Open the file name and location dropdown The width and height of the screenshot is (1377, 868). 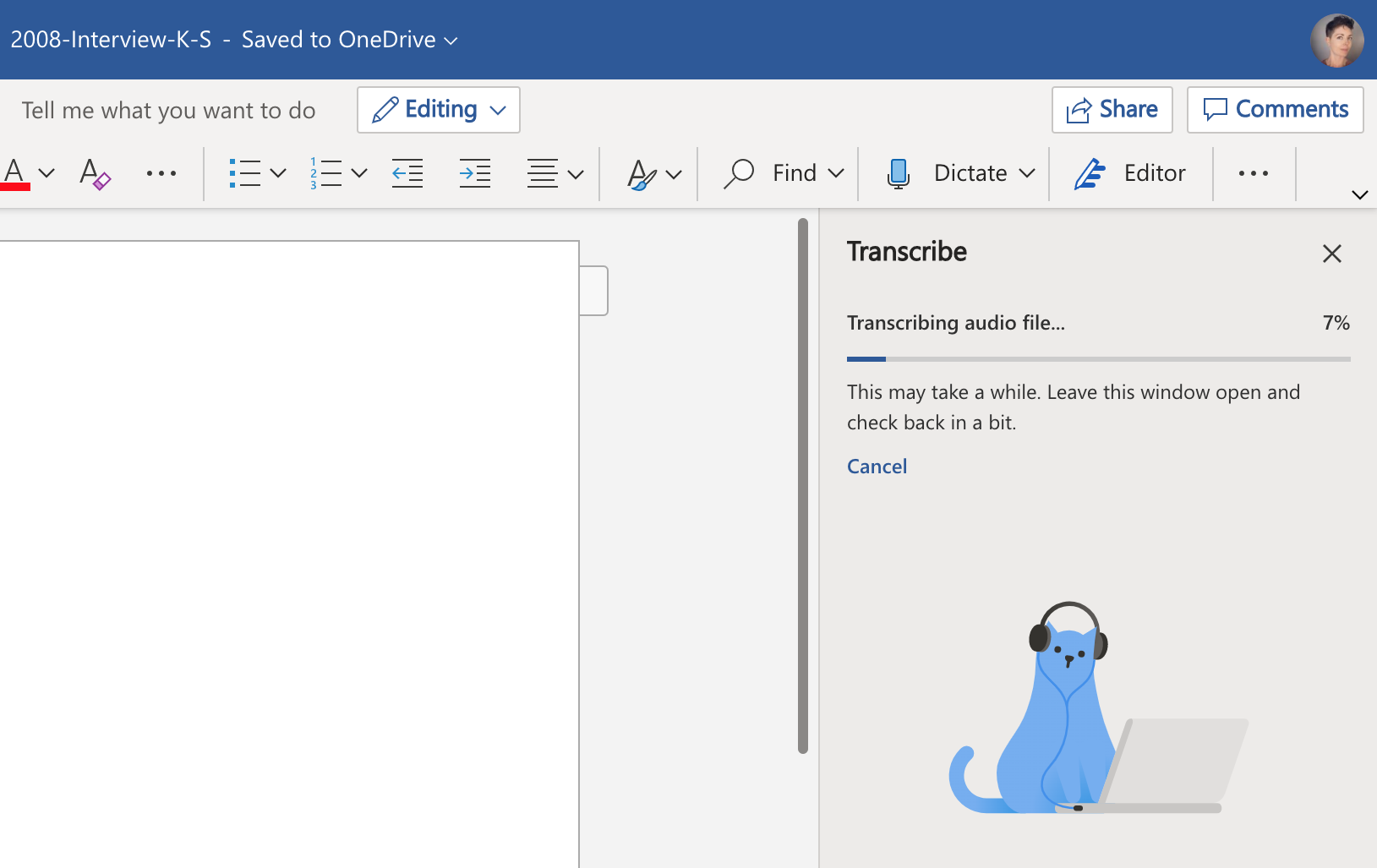pyautogui.click(x=234, y=40)
